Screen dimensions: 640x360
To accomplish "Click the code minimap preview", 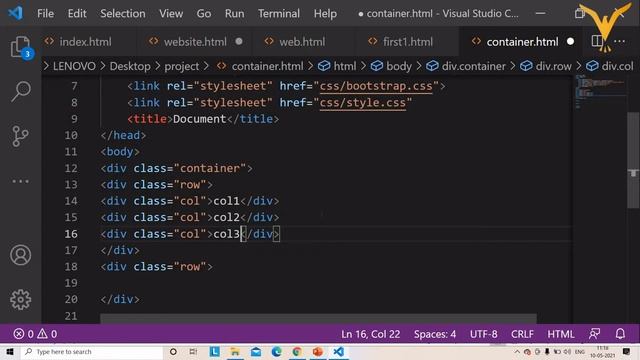I will 599,91.
